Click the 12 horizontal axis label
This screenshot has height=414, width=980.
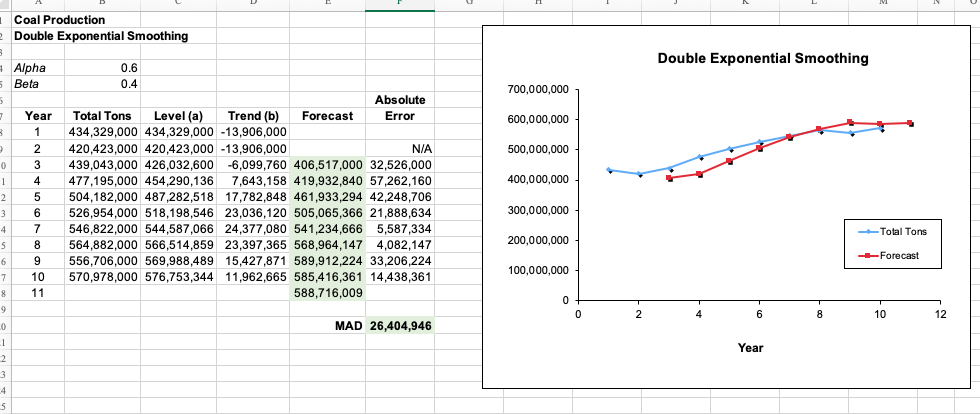941,313
